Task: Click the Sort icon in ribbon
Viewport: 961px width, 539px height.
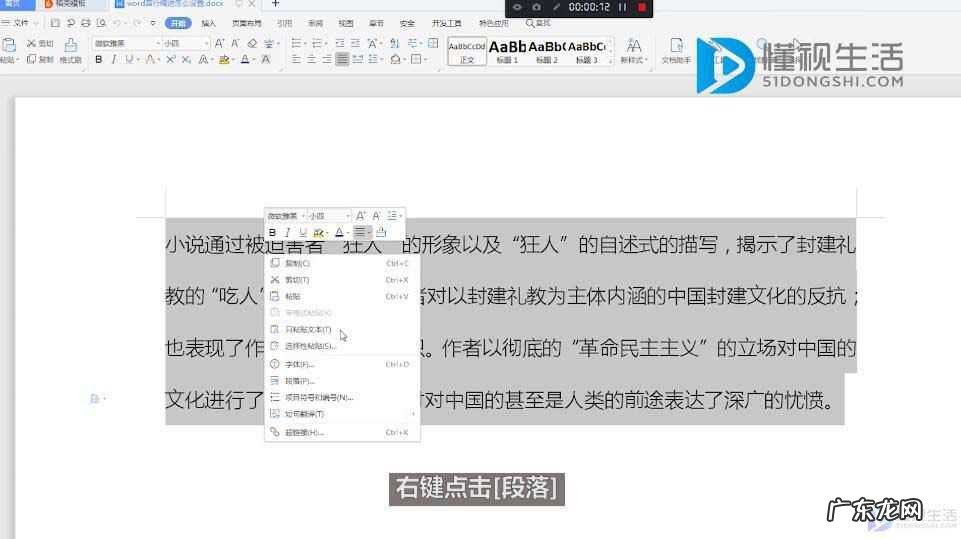Action: (x=395, y=44)
